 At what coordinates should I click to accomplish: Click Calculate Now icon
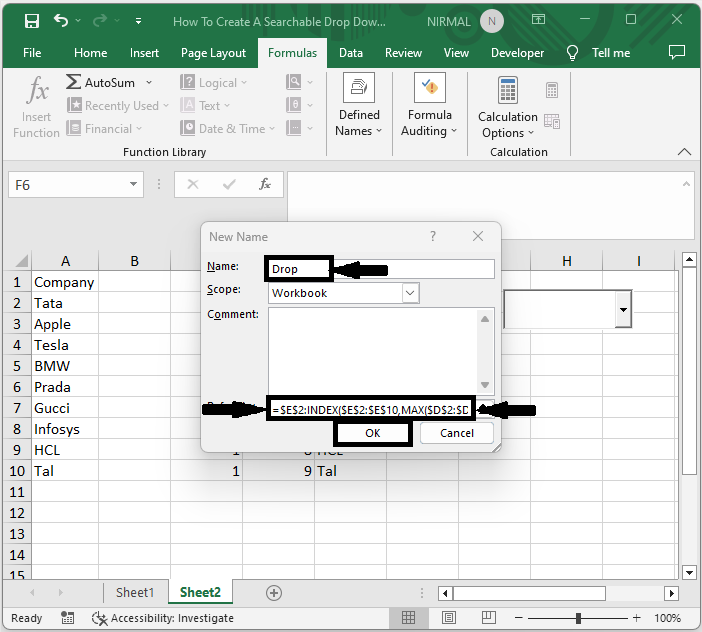tap(552, 90)
